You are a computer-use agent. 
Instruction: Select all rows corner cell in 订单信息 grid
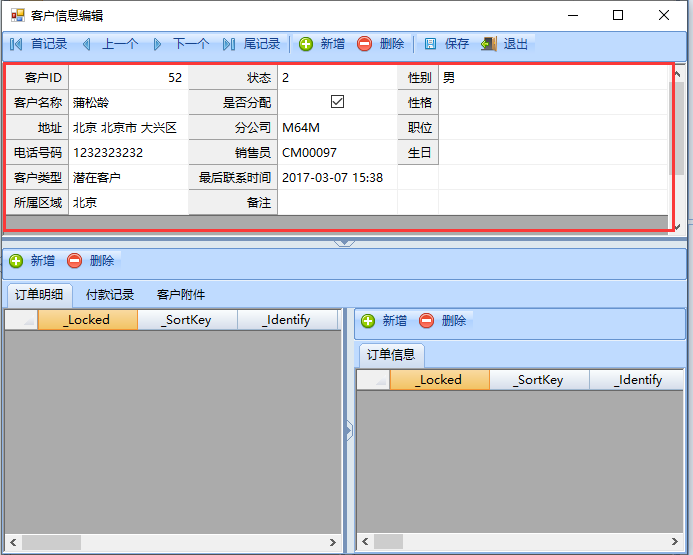(x=373, y=380)
